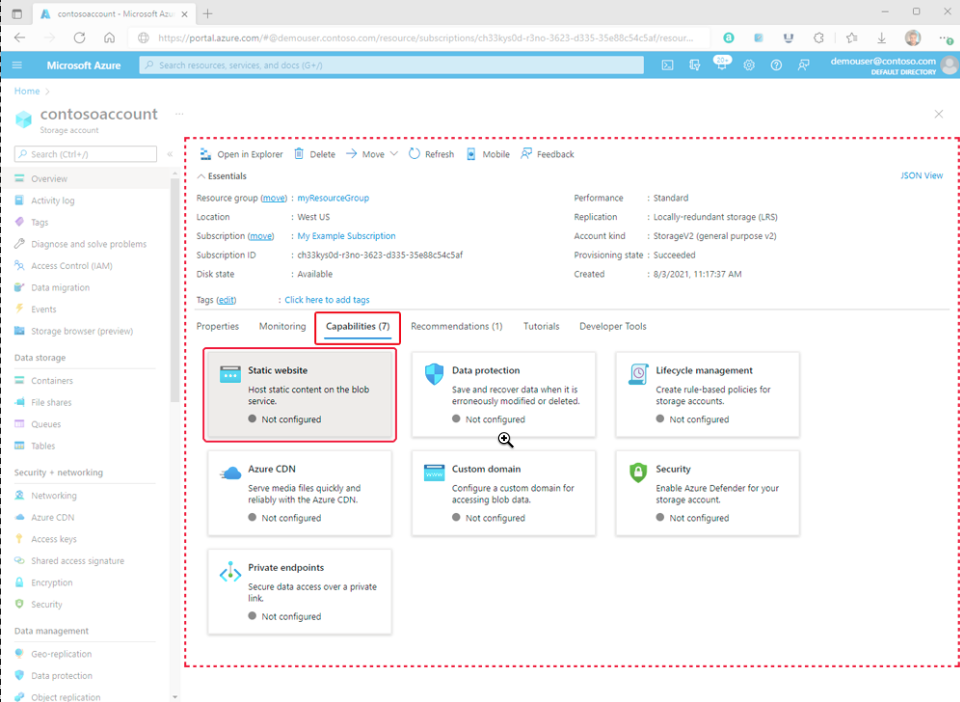
Task: Click the Mobile icon in command bar
Action: (471, 154)
